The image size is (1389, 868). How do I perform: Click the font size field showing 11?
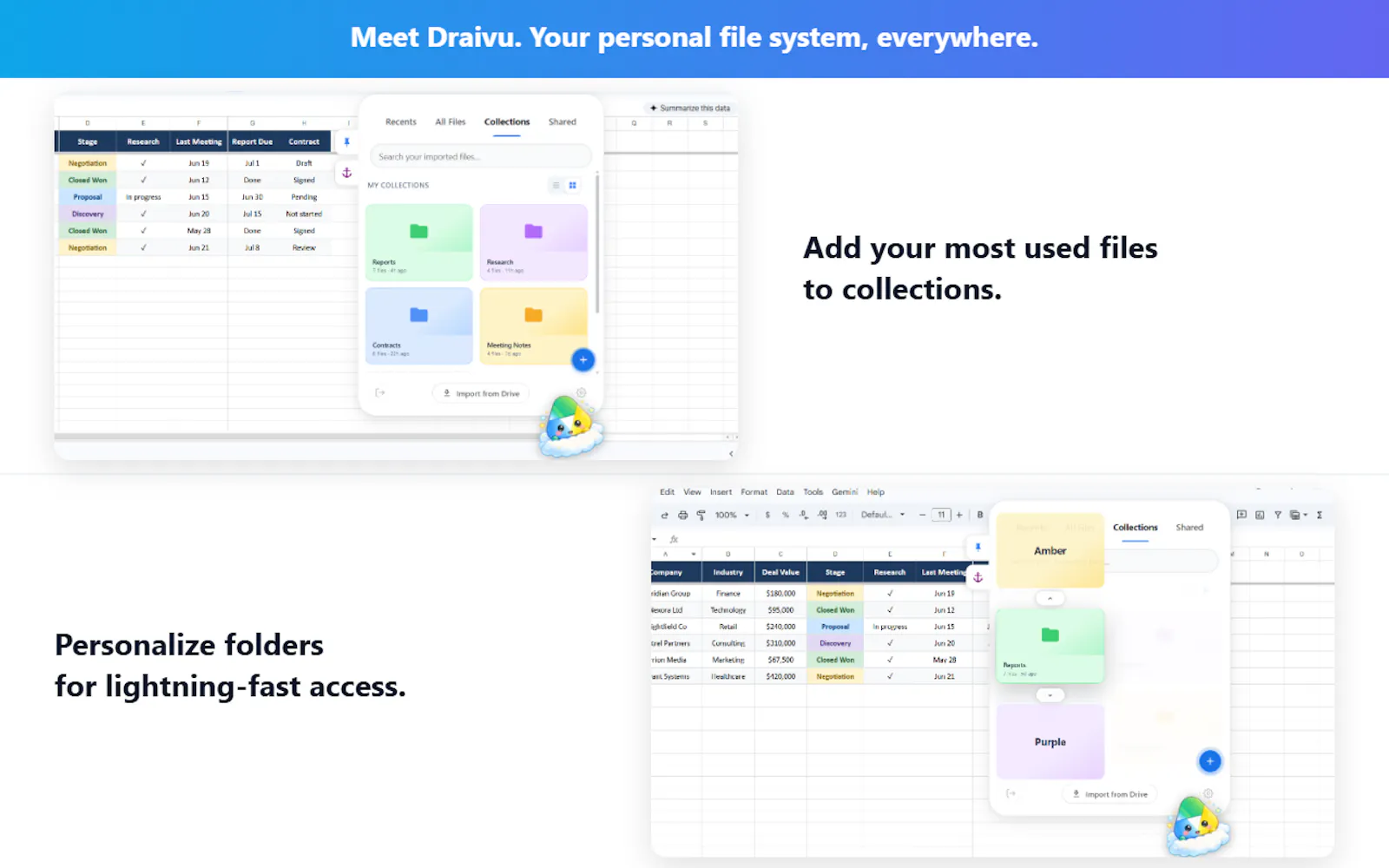(x=941, y=515)
